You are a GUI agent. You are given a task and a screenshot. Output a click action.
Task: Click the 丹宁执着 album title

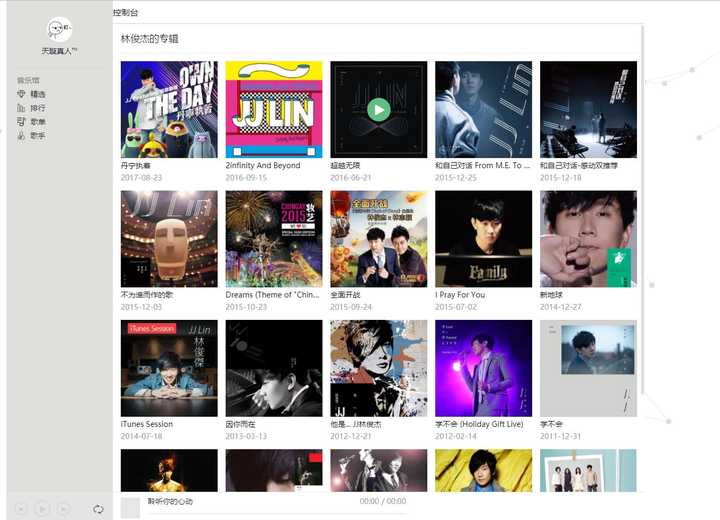click(x=135, y=165)
